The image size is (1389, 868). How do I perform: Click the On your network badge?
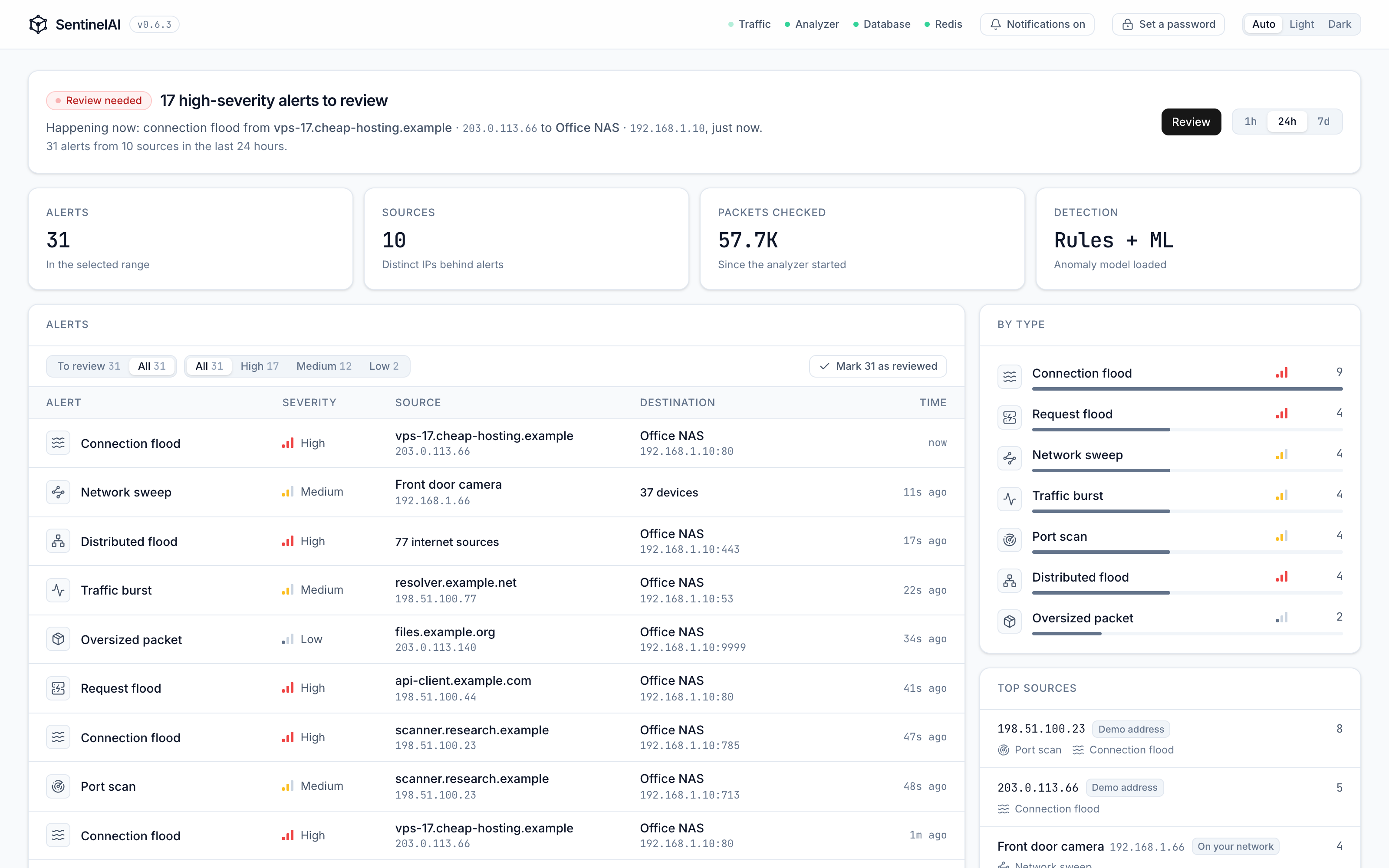click(1235, 846)
